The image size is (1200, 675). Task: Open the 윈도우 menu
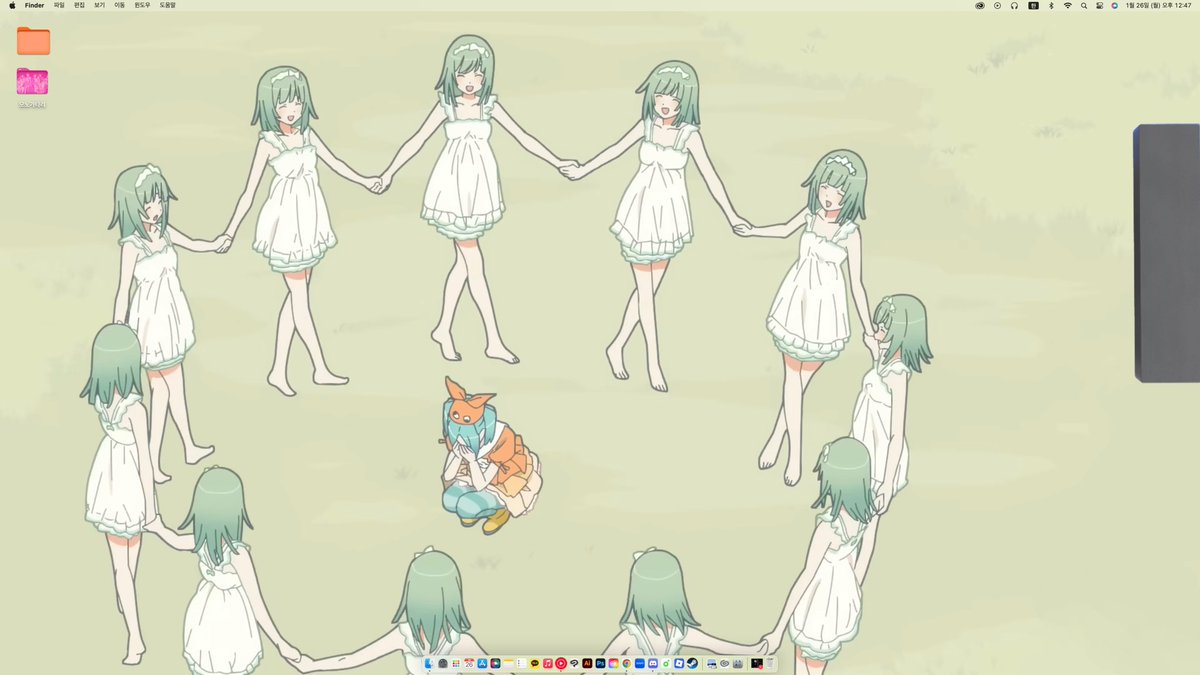click(142, 5)
